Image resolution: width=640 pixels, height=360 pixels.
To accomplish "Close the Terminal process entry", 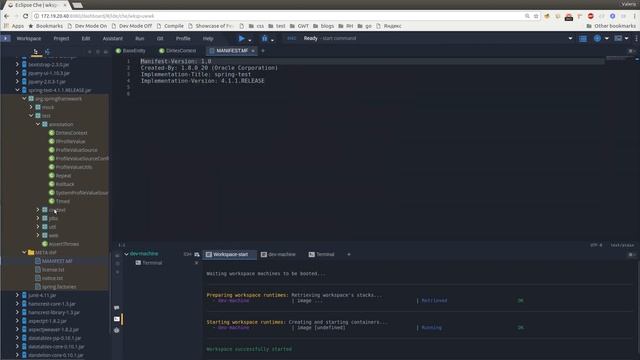I will click(x=196, y=263).
